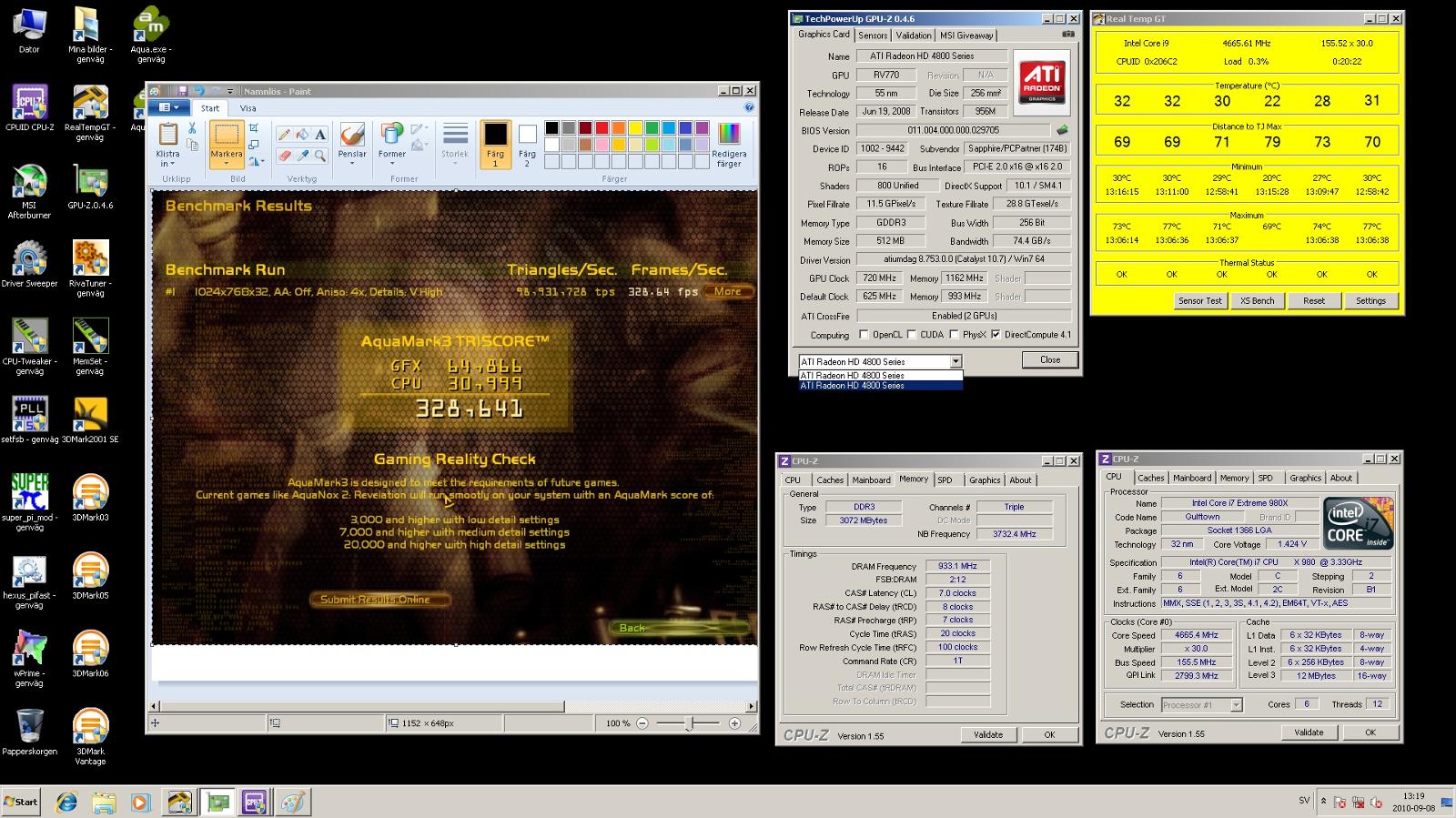Enable the OpenCL checkbox in GPU-Z

pyautogui.click(x=864, y=334)
